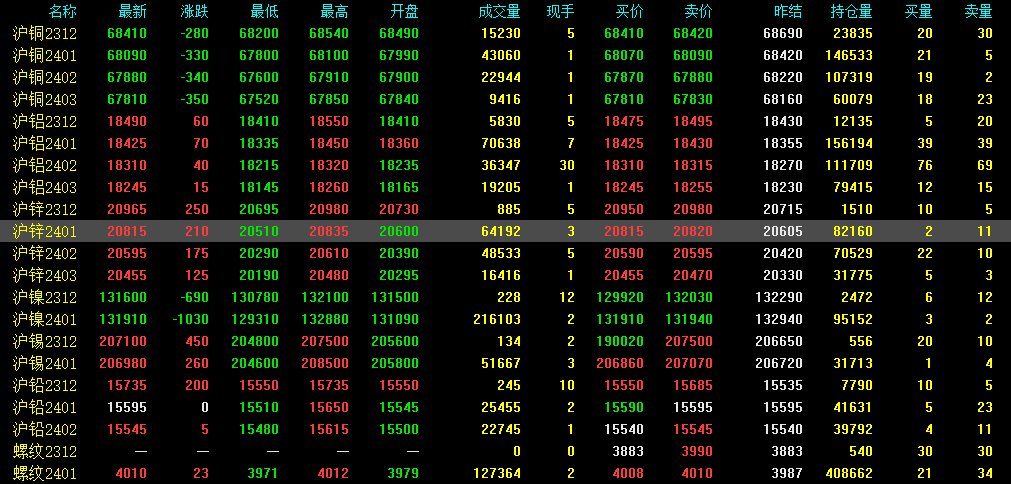Select the 沪铜2401 contract row
This screenshot has width=1011, height=484.
pyautogui.click(x=506, y=55)
